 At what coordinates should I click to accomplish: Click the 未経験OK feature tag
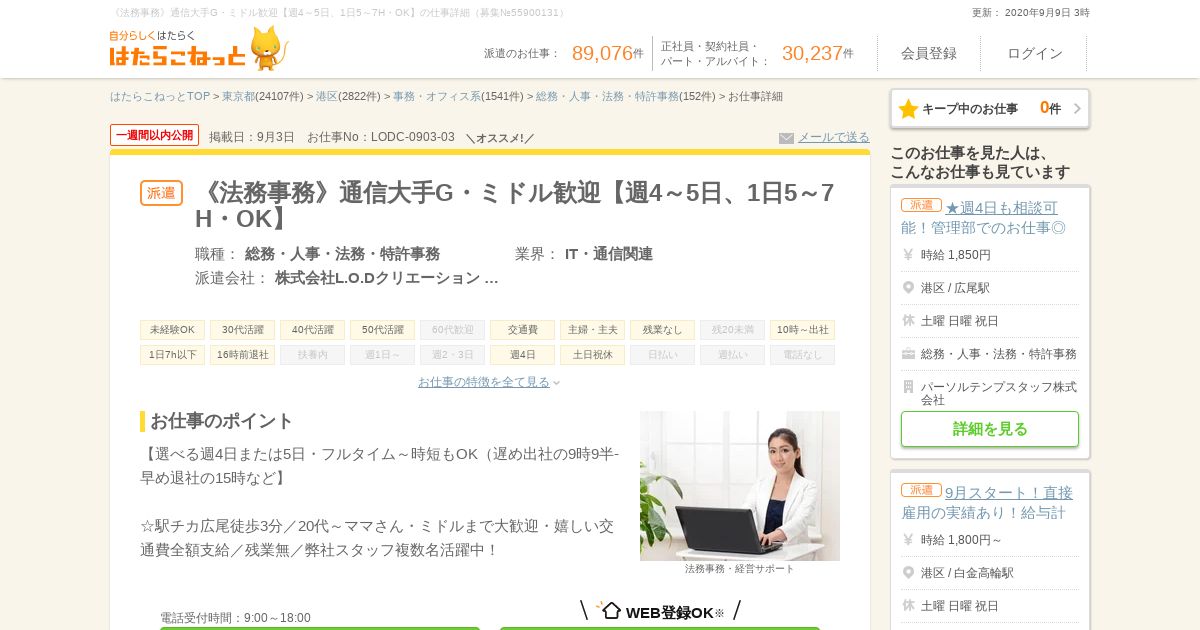[x=172, y=330]
